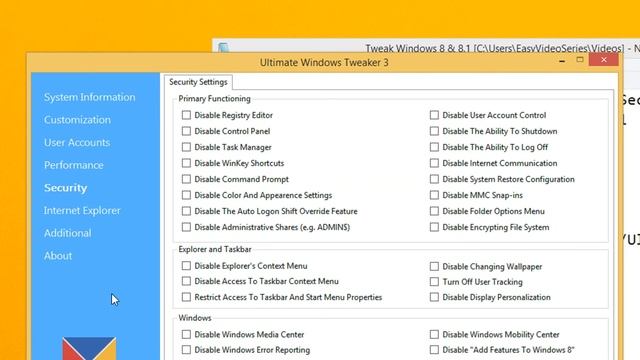This screenshot has height=360, width=640.
Task: Click the Primary Functioning group label
Action: click(x=214, y=99)
